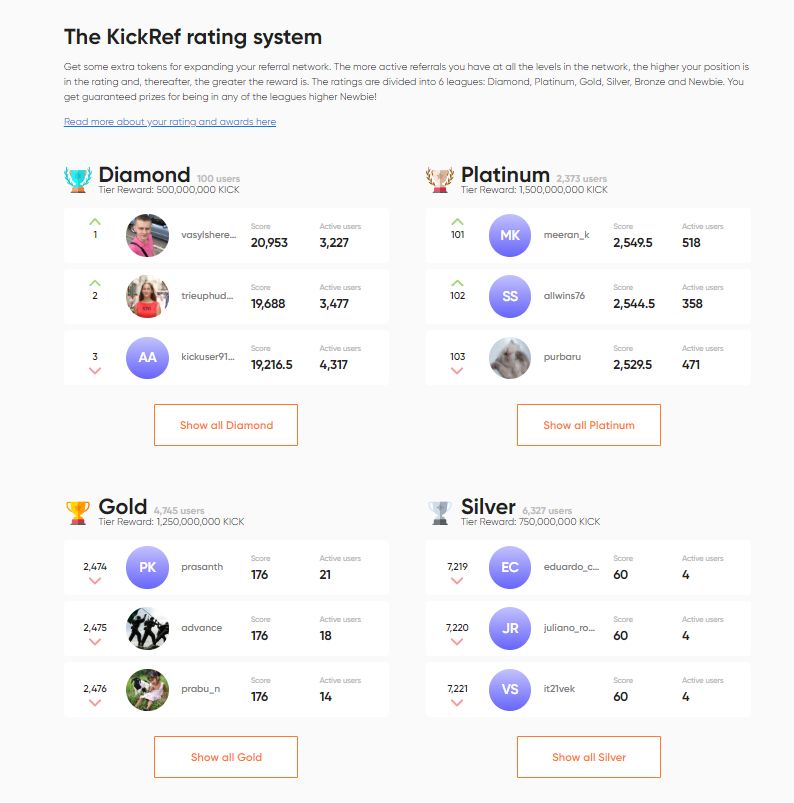Click the PK avatar for prasanth
The width and height of the screenshot is (794, 803).
coord(148,567)
